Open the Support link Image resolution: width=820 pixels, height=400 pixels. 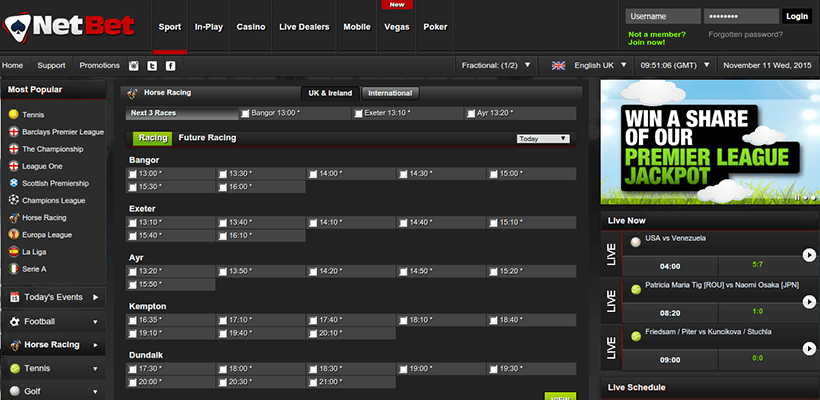[51, 65]
